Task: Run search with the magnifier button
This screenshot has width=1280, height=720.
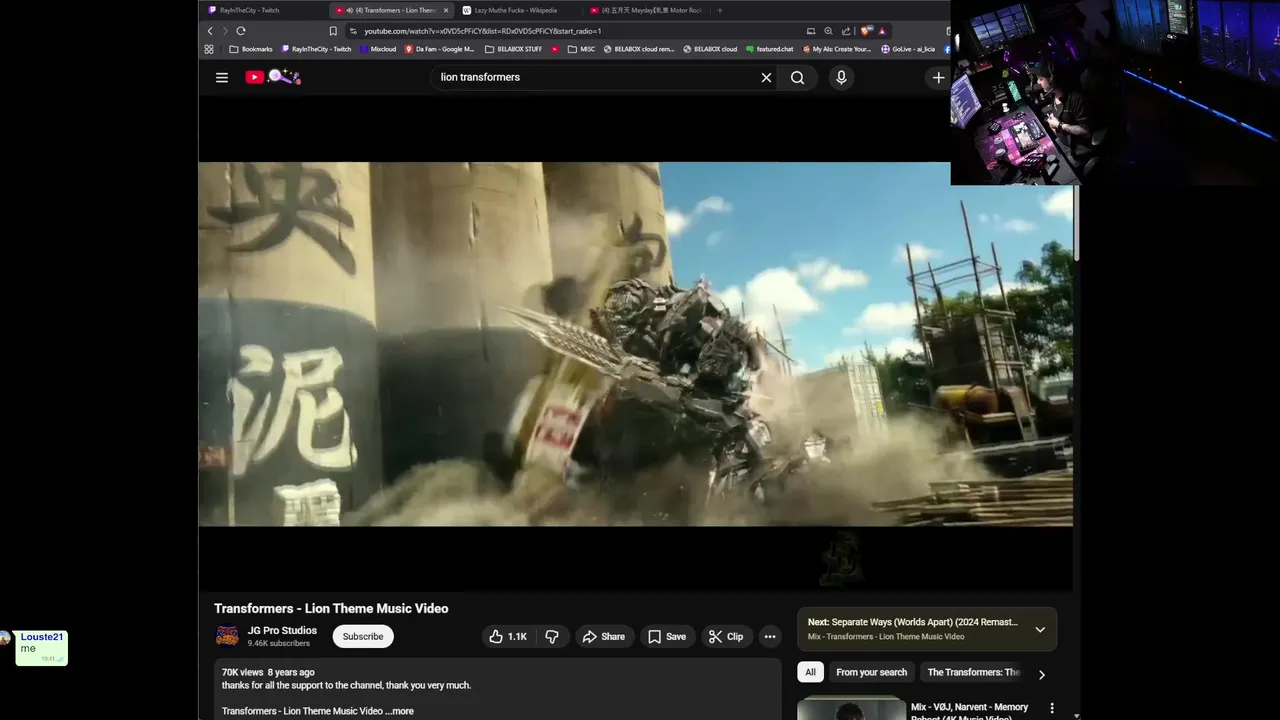Action: coord(797,77)
